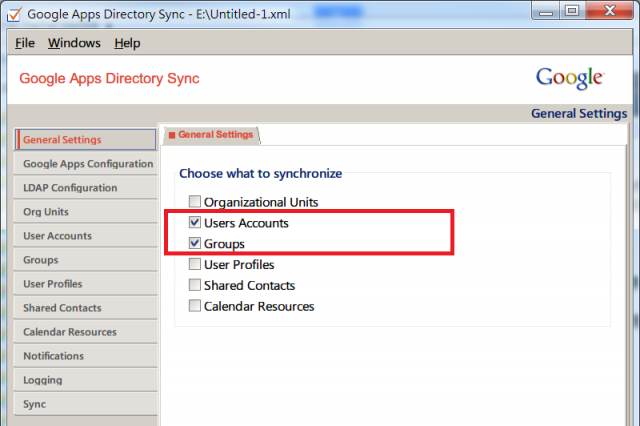Click the General Settings header on right

579,113
